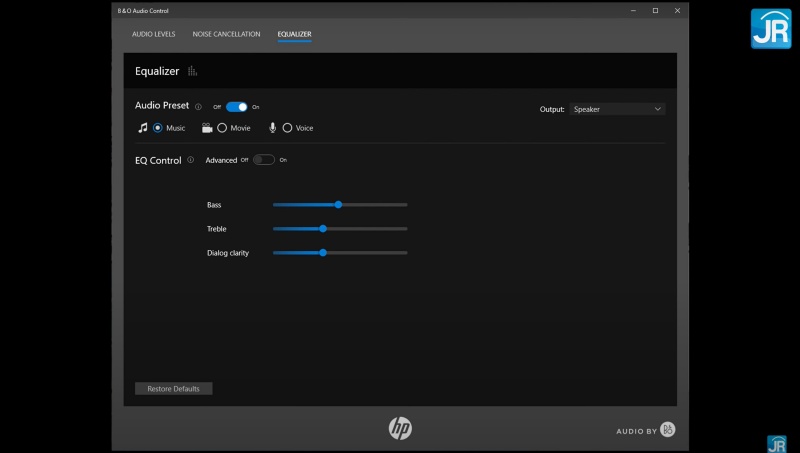
Task: Open the Output Speaker dropdown
Action: pos(617,109)
